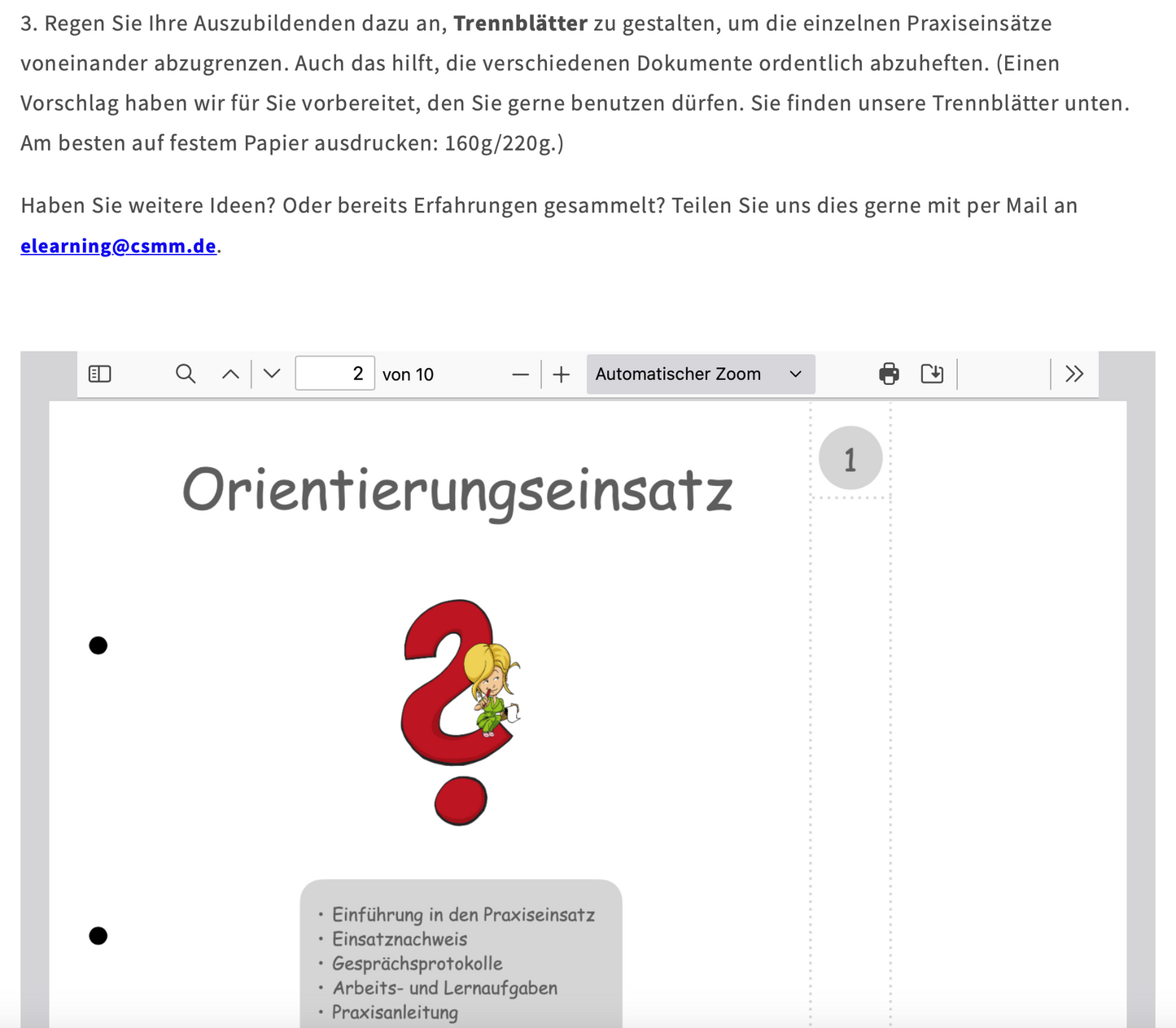Click the page number input field
Screen dimensions: 1176x1028
[334, 374]
